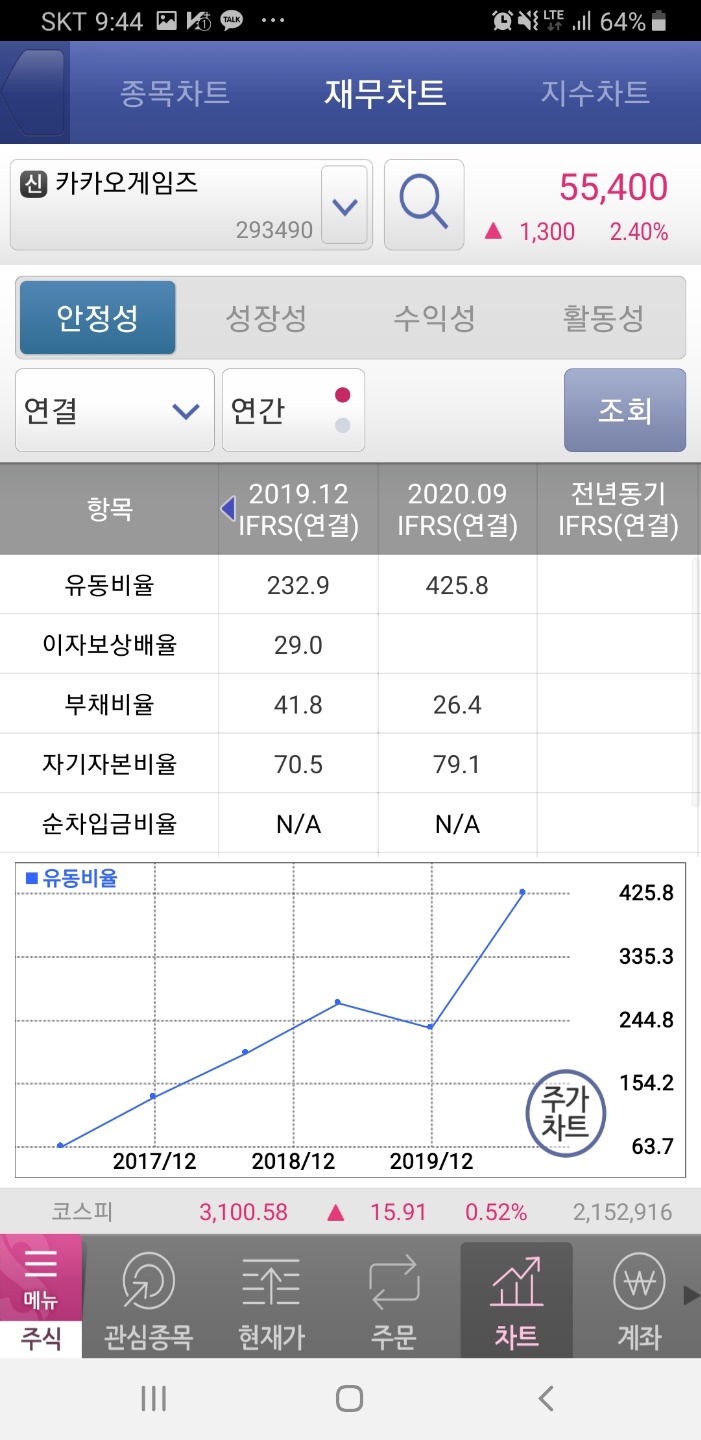The height and width of the screenshot is (1440, 701).
Task: Tap the 425.8 cell in the table
Action: point(458,585)
